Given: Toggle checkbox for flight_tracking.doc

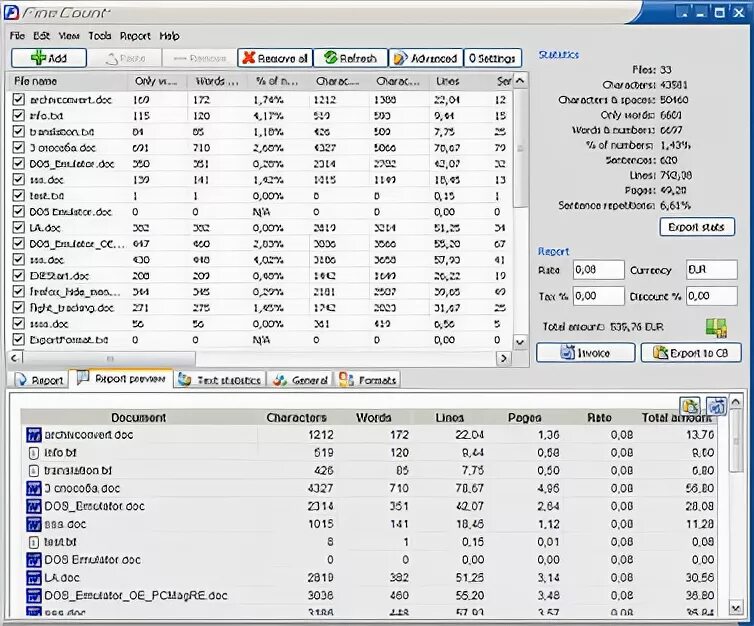Looking at the screenshot, I should 18,308.
